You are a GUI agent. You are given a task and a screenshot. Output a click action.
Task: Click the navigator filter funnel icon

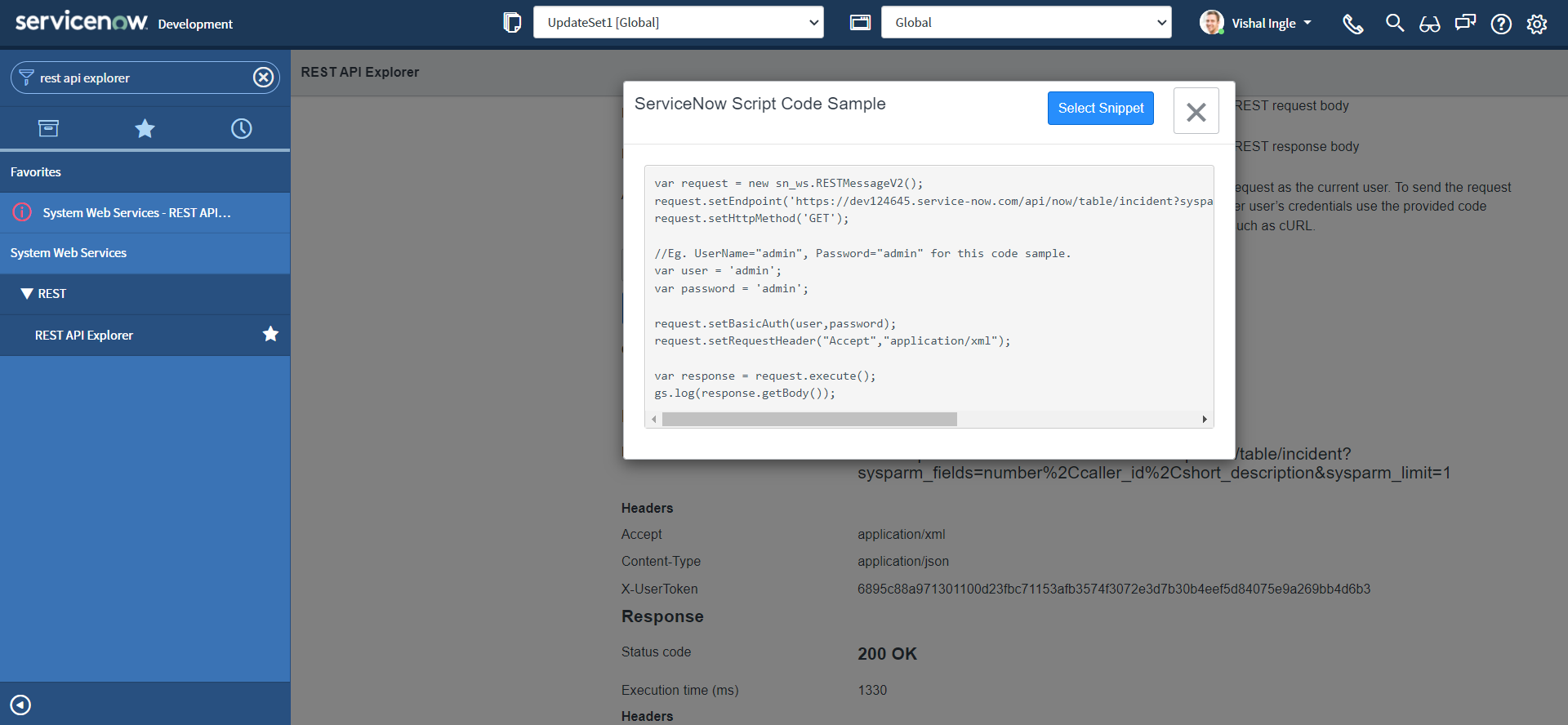point(26,78)
